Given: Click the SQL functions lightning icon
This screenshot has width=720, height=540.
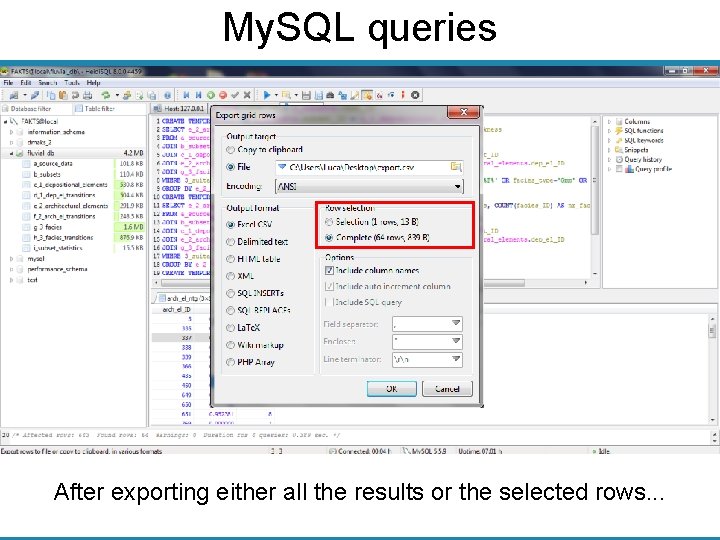Looking at the screenshot, I should pos(619,131).
